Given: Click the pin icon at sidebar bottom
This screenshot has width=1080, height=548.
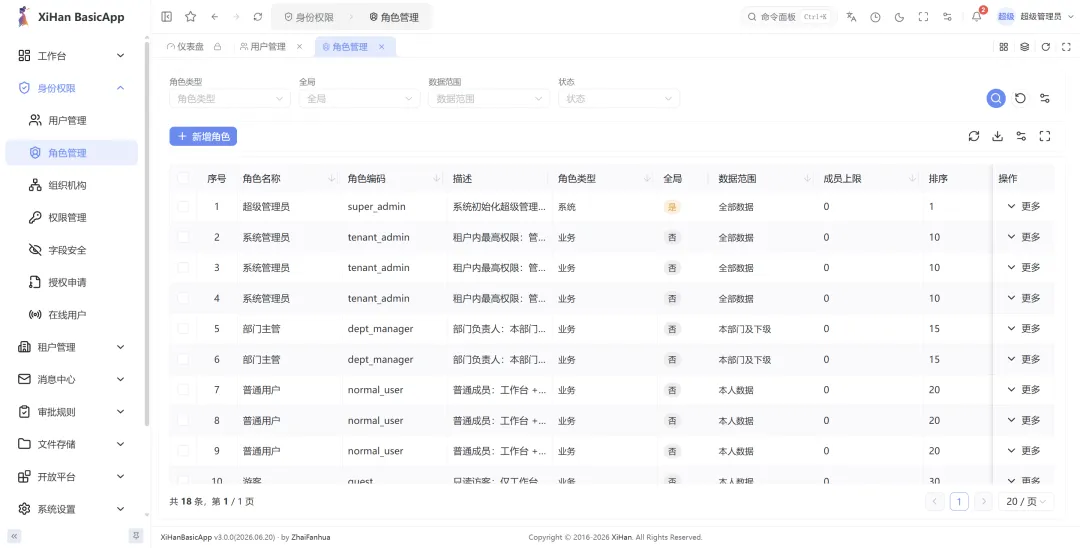Looking at the screenshot, I should (136, 536).
